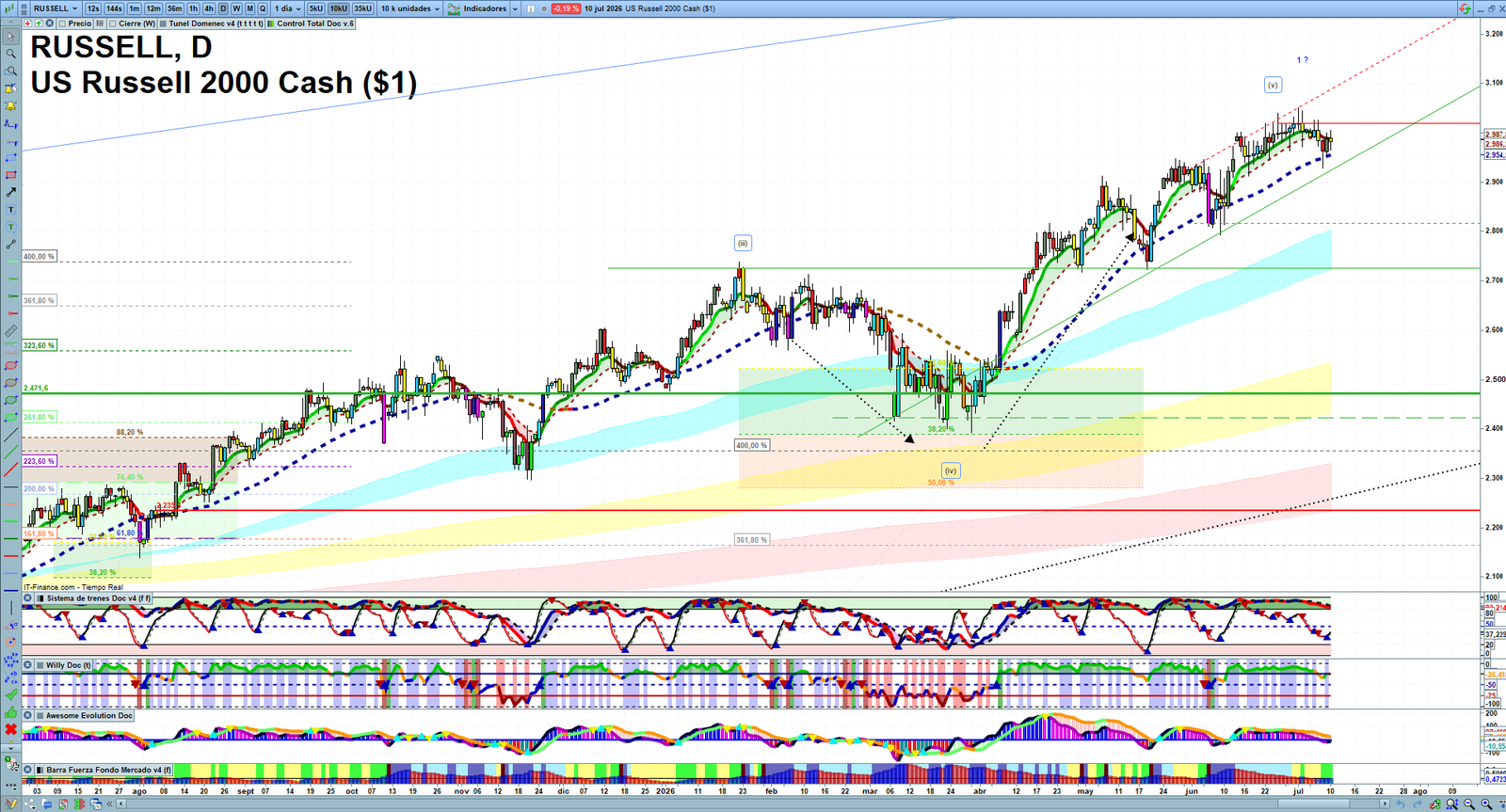
Task: Select the ruler measuring tool
Action: [10, 330]
